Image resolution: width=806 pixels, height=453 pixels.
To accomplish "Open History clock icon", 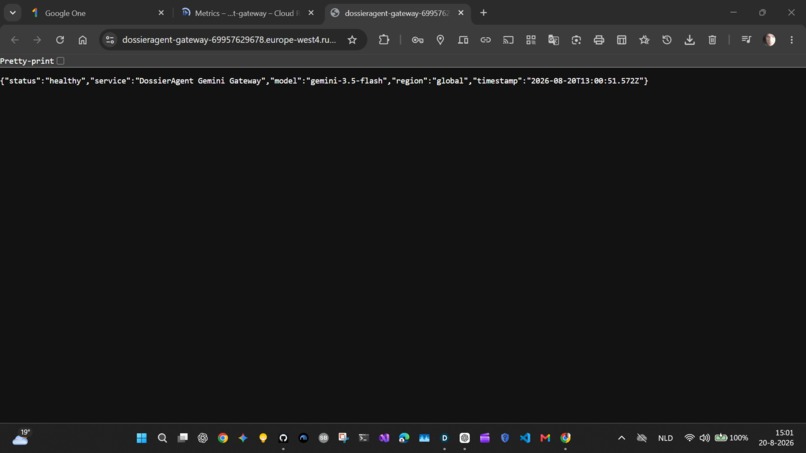I will tap(667, 40).
